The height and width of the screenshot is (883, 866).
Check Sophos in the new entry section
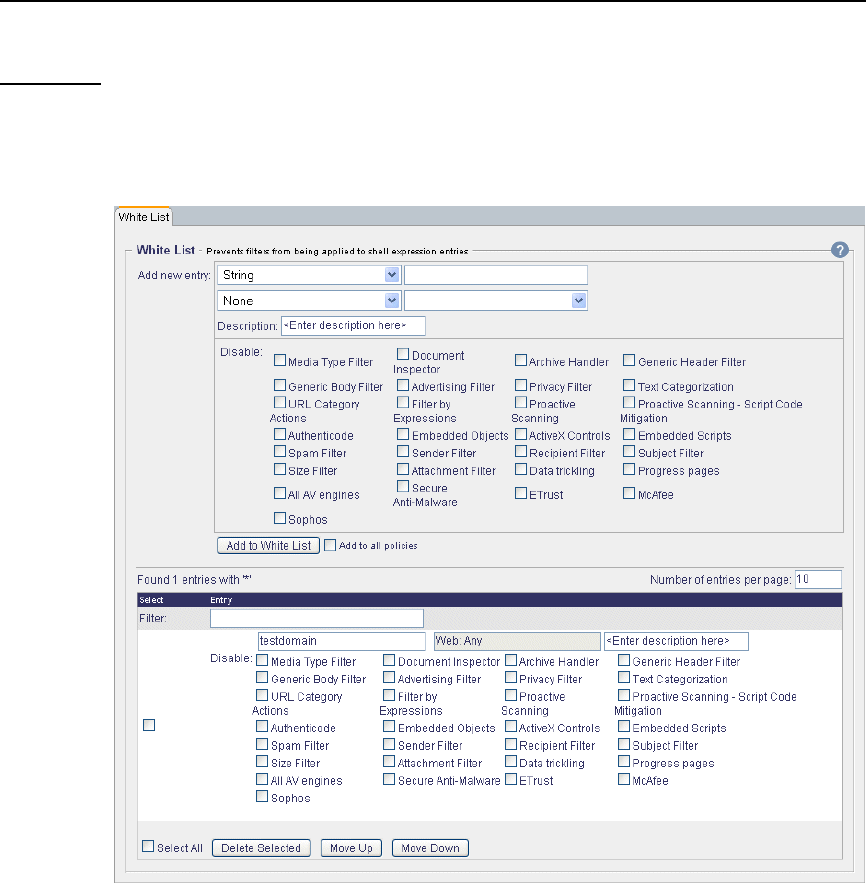click(280, 518)
